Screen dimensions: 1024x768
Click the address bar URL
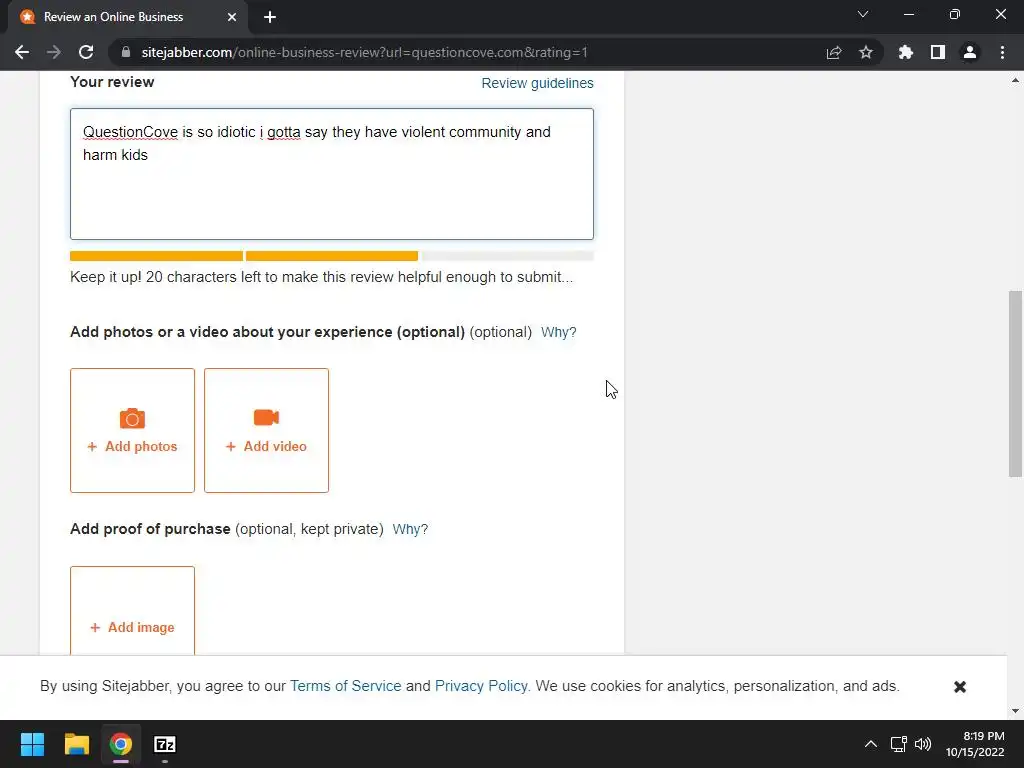click(x=364, y=52)
